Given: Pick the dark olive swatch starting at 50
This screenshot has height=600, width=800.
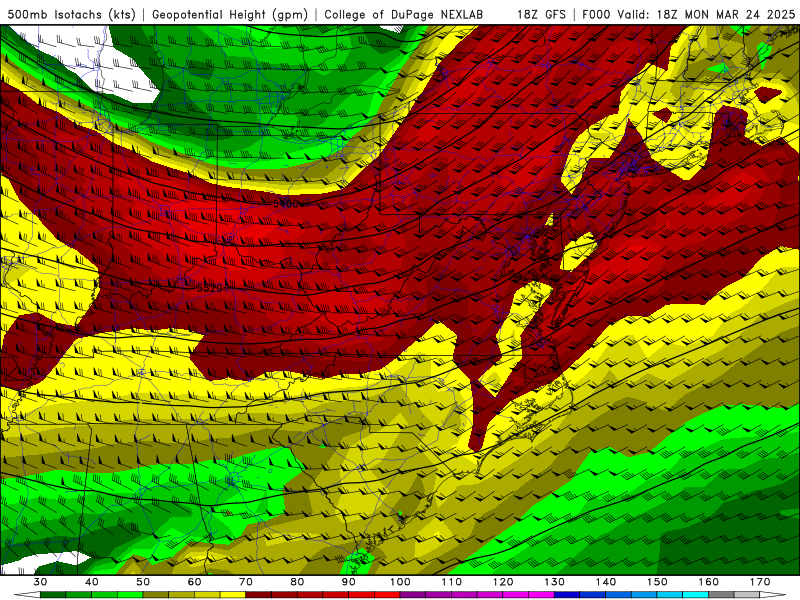Looking at the screenshot, I should 156,594.
